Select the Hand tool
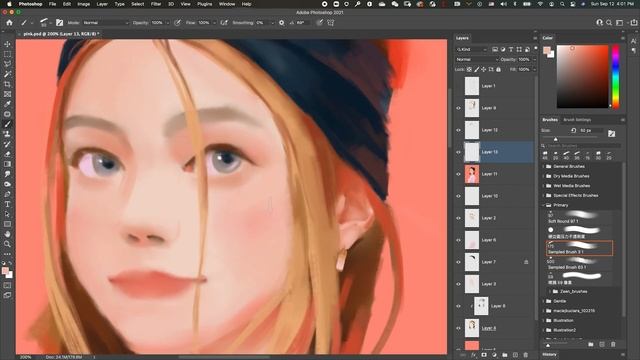The image size is (640, 360). point(7,234)
